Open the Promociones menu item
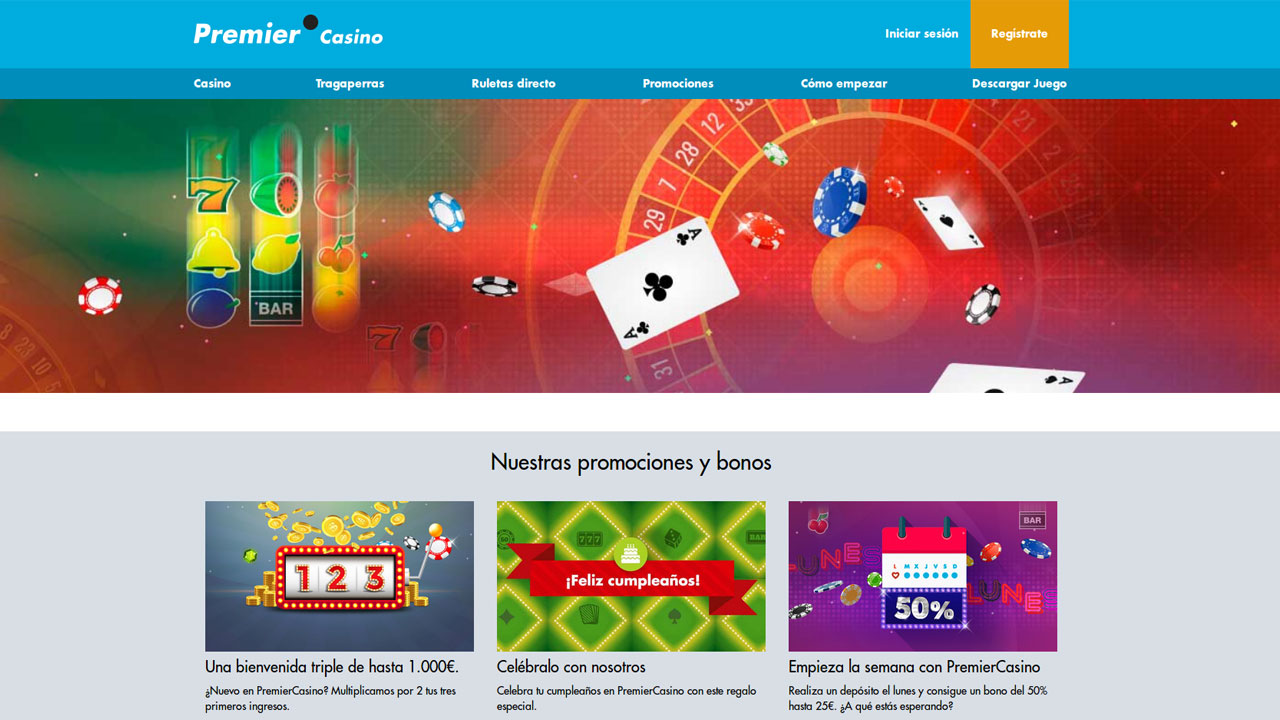This screenshot has width=1280, height=720. point(678,84)
